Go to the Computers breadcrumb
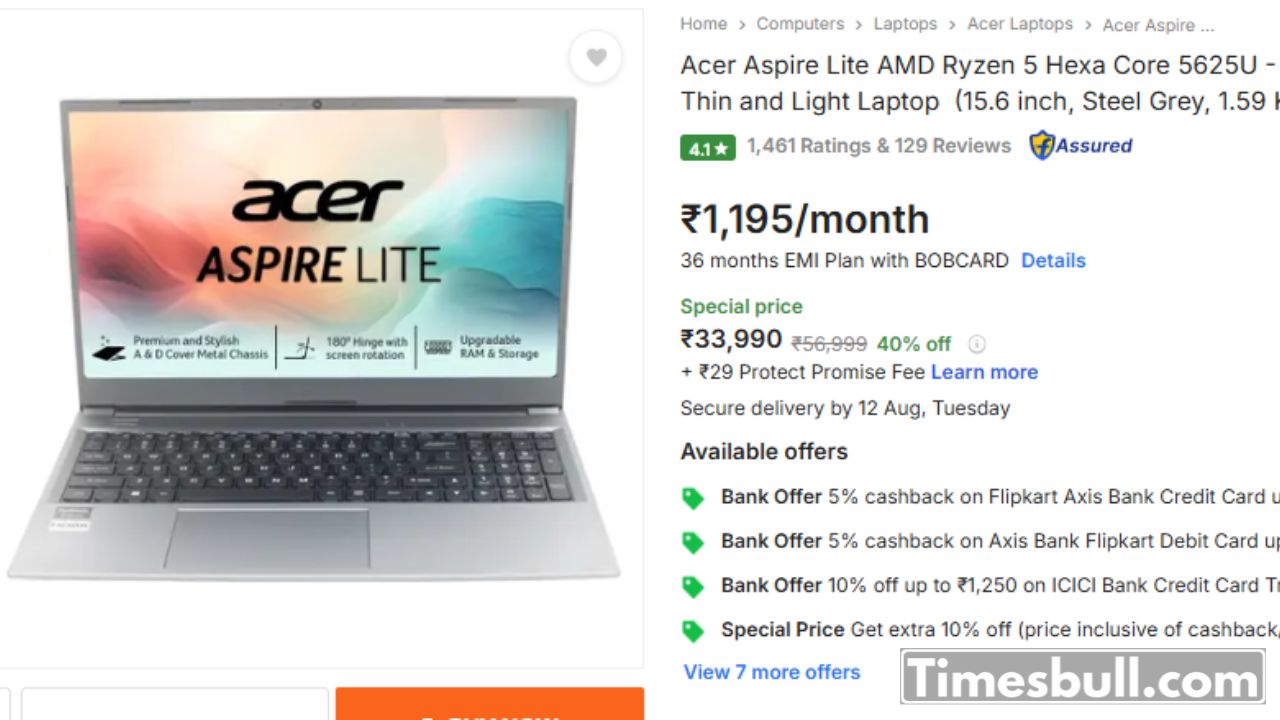The image size is (1280, 720). coord(800,24)
